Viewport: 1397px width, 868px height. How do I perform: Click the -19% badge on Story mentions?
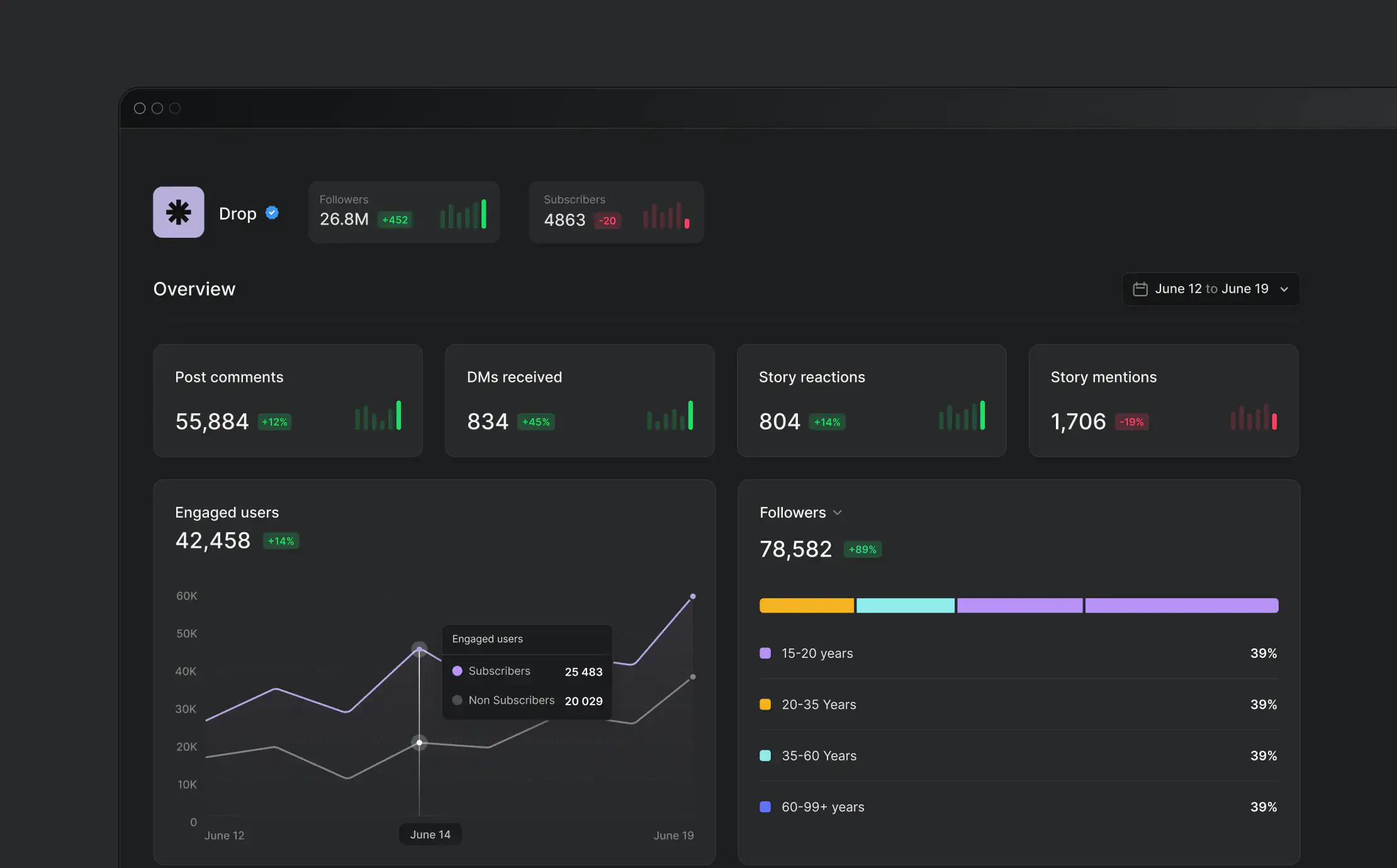(x=1131, y=422)
